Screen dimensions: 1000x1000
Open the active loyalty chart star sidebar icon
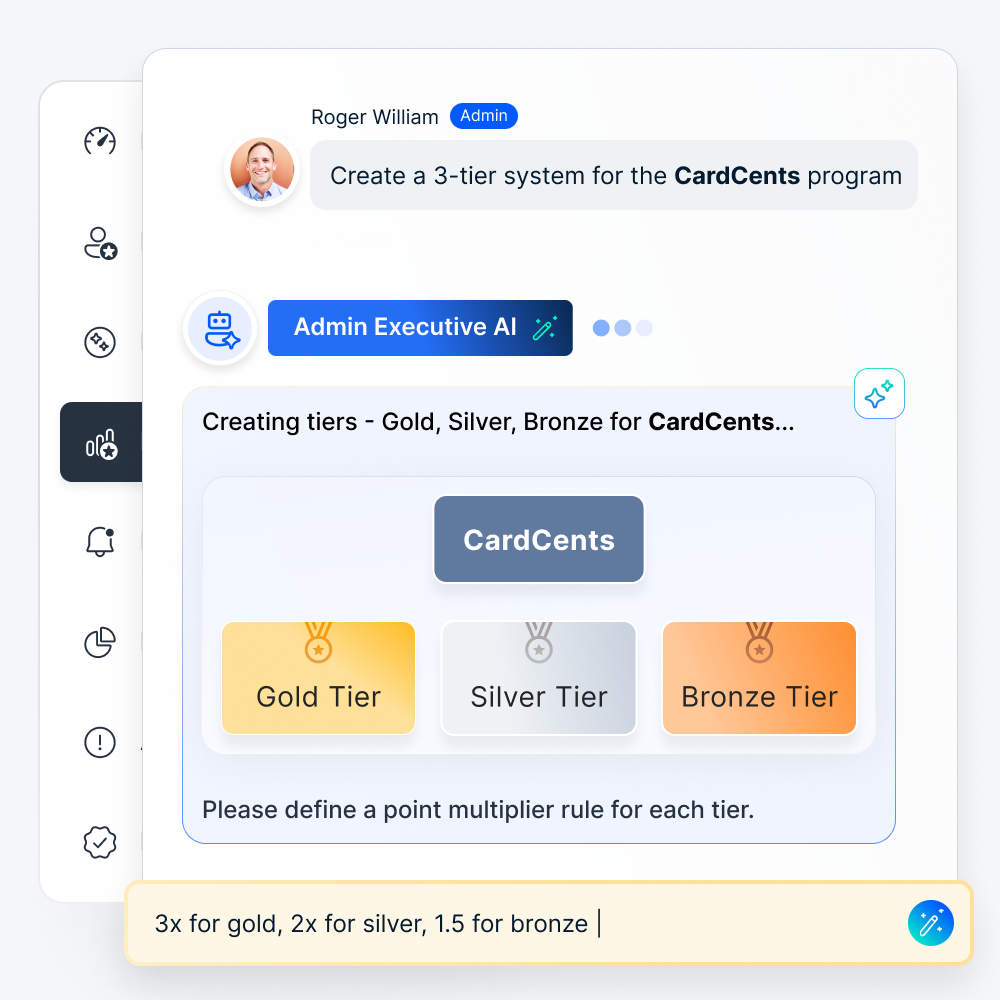click(x=101, y=442)
